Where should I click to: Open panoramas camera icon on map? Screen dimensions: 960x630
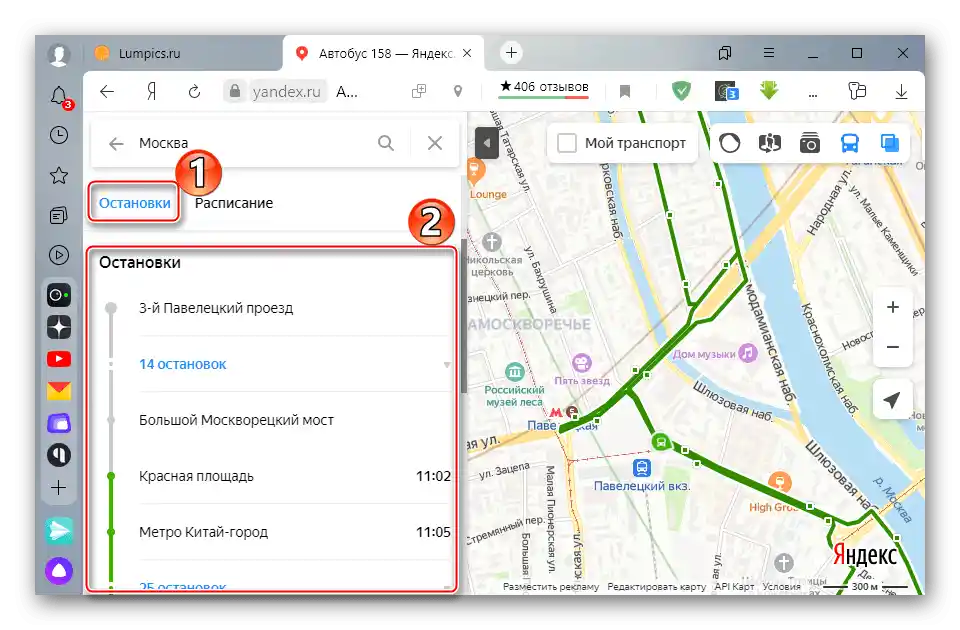pos(809,143)
